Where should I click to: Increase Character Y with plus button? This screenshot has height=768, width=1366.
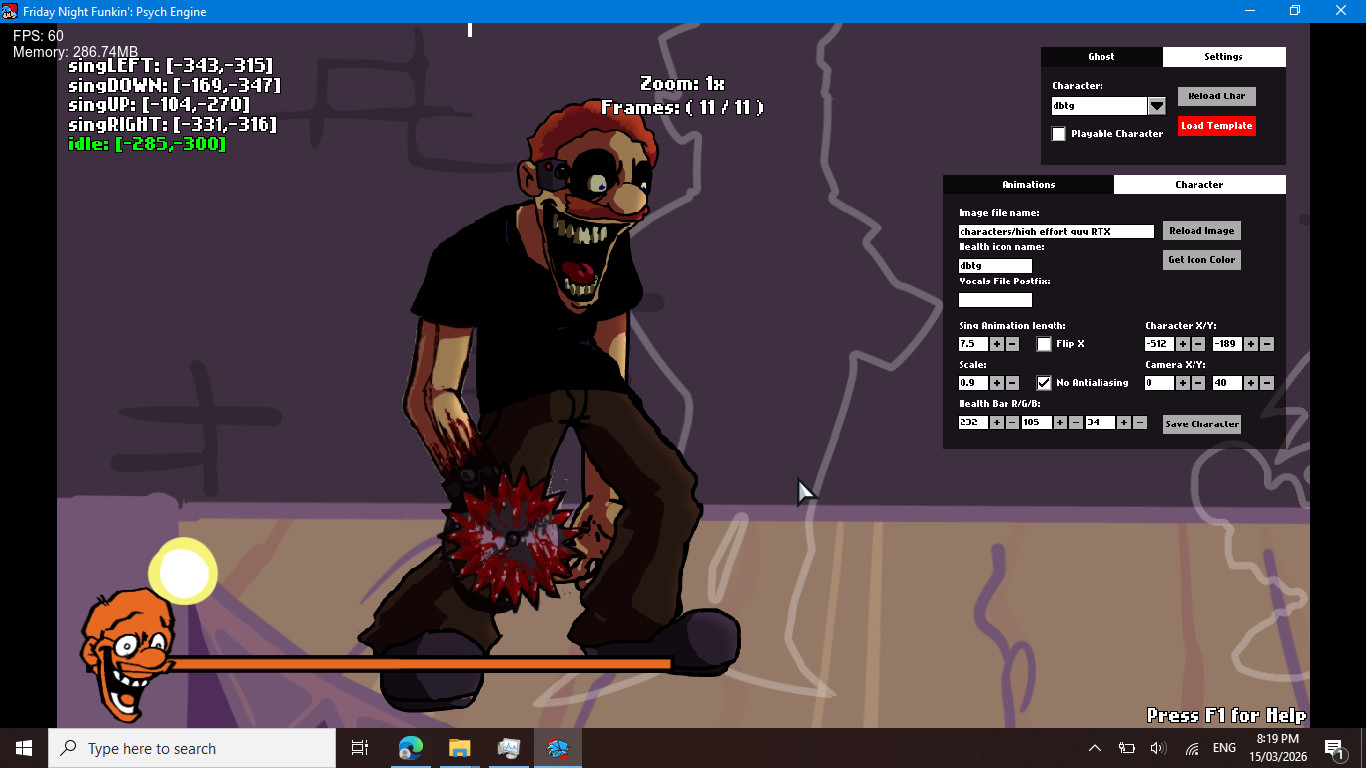[1252, 344]
